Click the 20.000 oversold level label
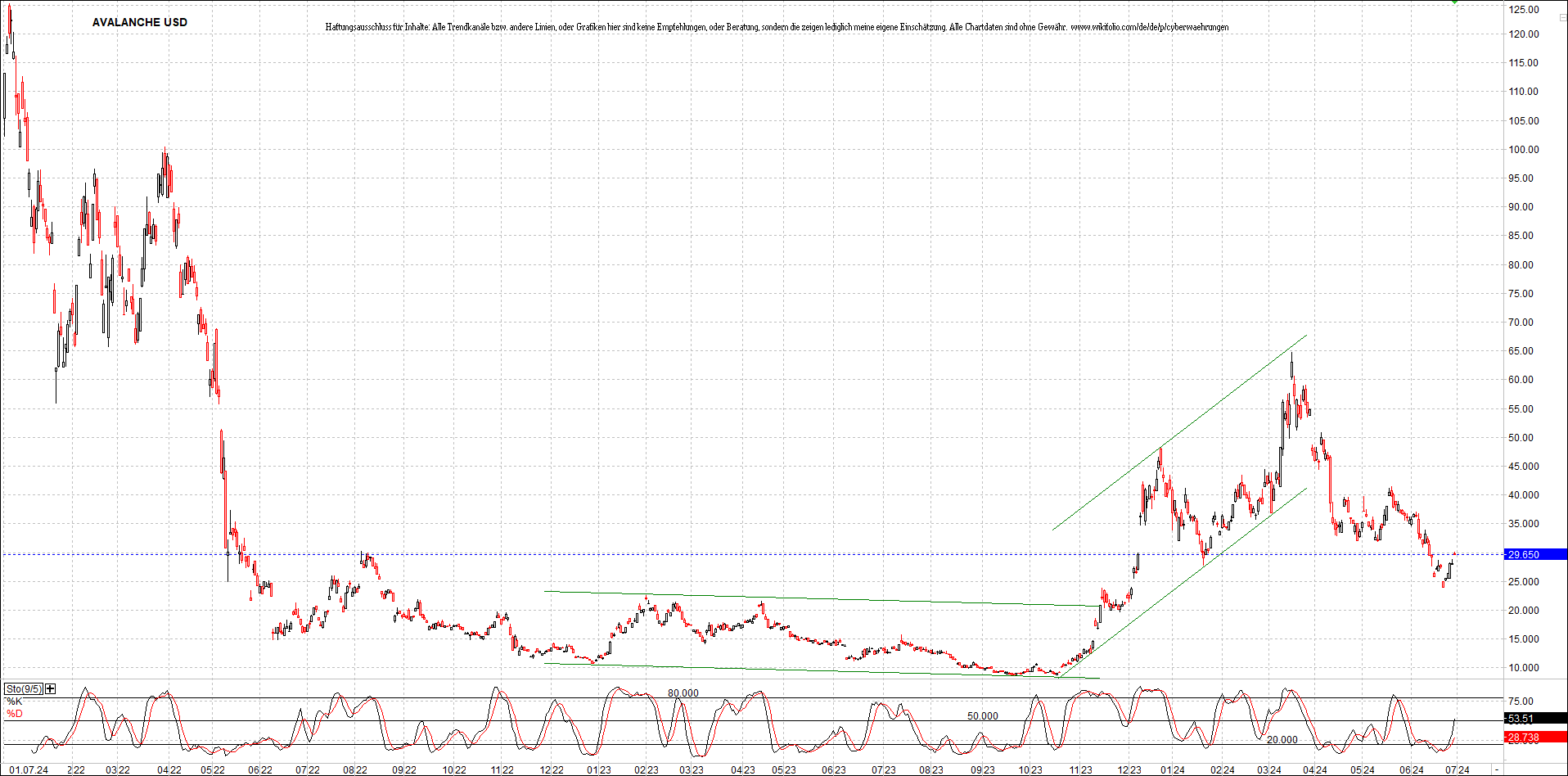The image size is (1568, 776). (1282, 740)
